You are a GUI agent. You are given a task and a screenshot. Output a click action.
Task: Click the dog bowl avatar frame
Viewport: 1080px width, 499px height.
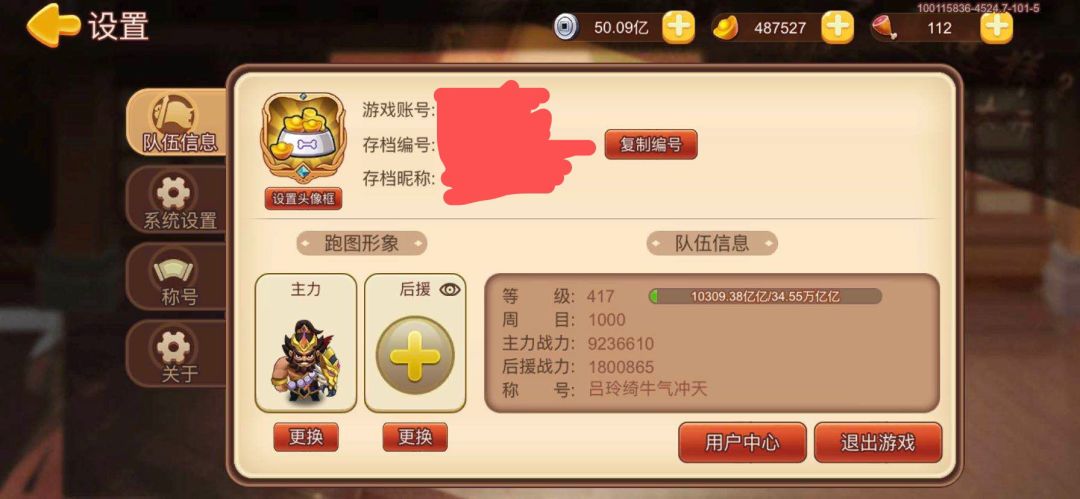pos(303,138)
